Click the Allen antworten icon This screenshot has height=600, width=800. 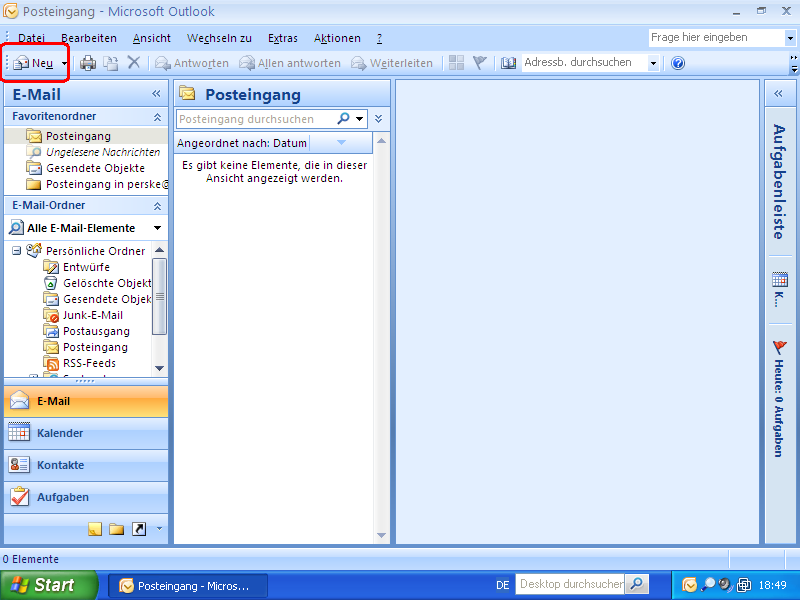click(x=247, y=62)
